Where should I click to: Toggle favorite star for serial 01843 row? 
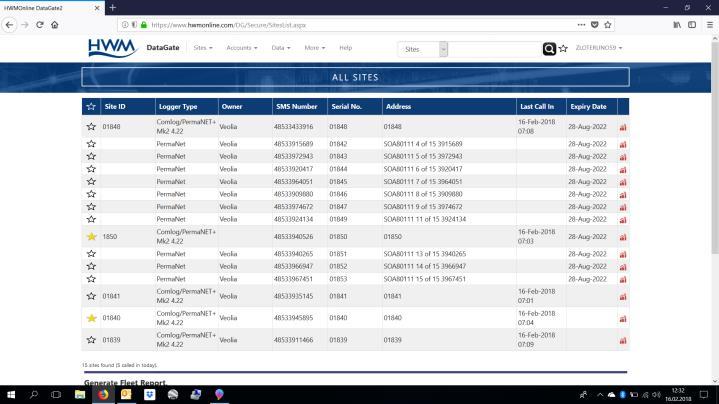click(91, 156)
